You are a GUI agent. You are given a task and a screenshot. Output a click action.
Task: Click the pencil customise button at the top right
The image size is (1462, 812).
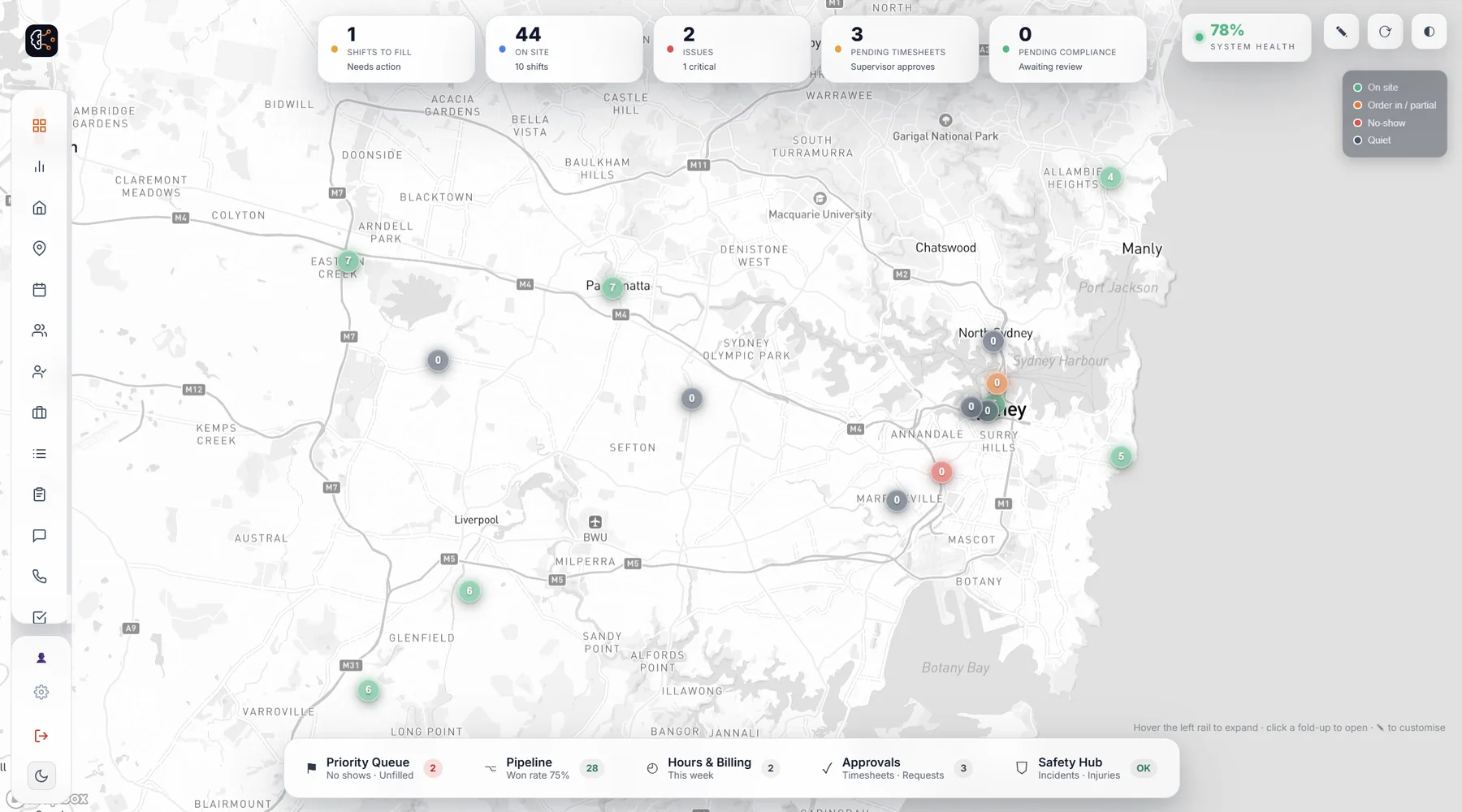coord(1341,32)
